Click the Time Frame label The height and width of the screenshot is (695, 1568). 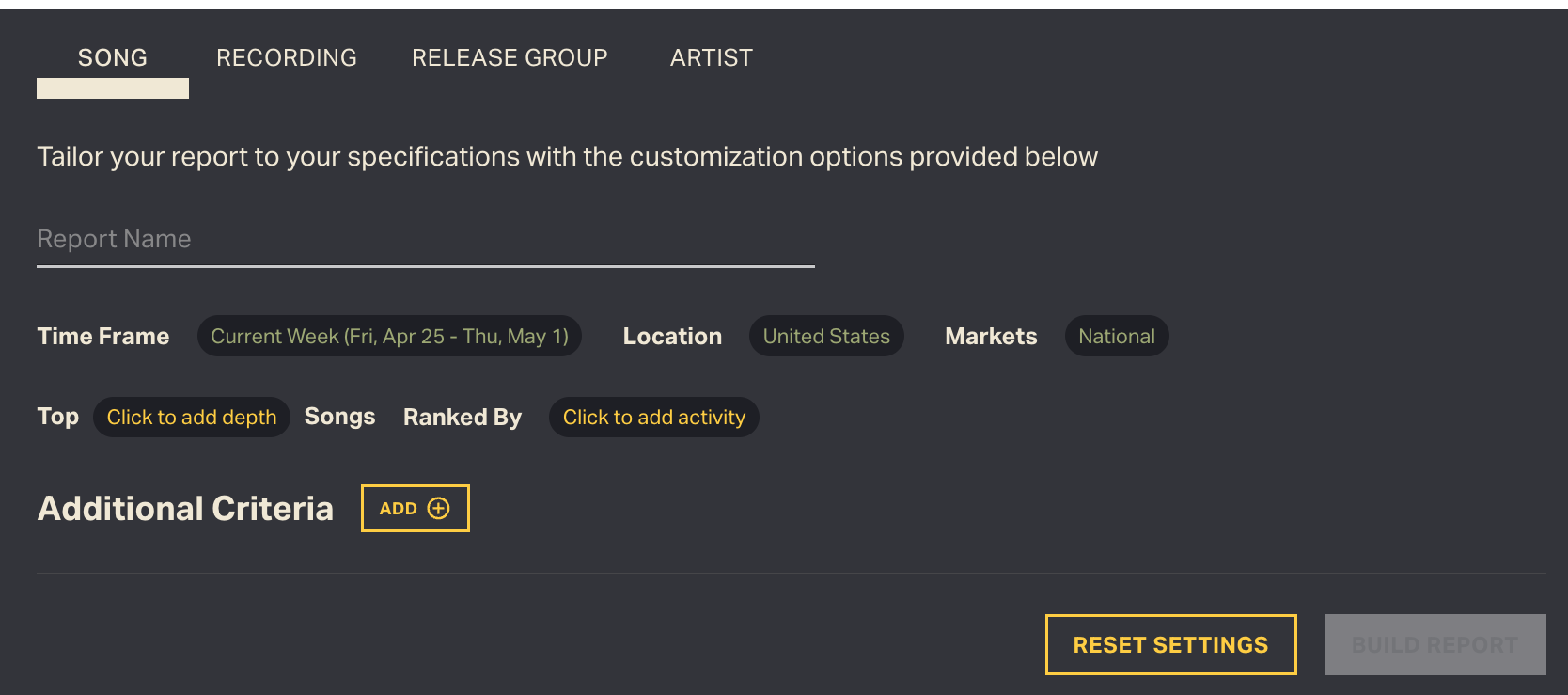click(x=103, y=337)
